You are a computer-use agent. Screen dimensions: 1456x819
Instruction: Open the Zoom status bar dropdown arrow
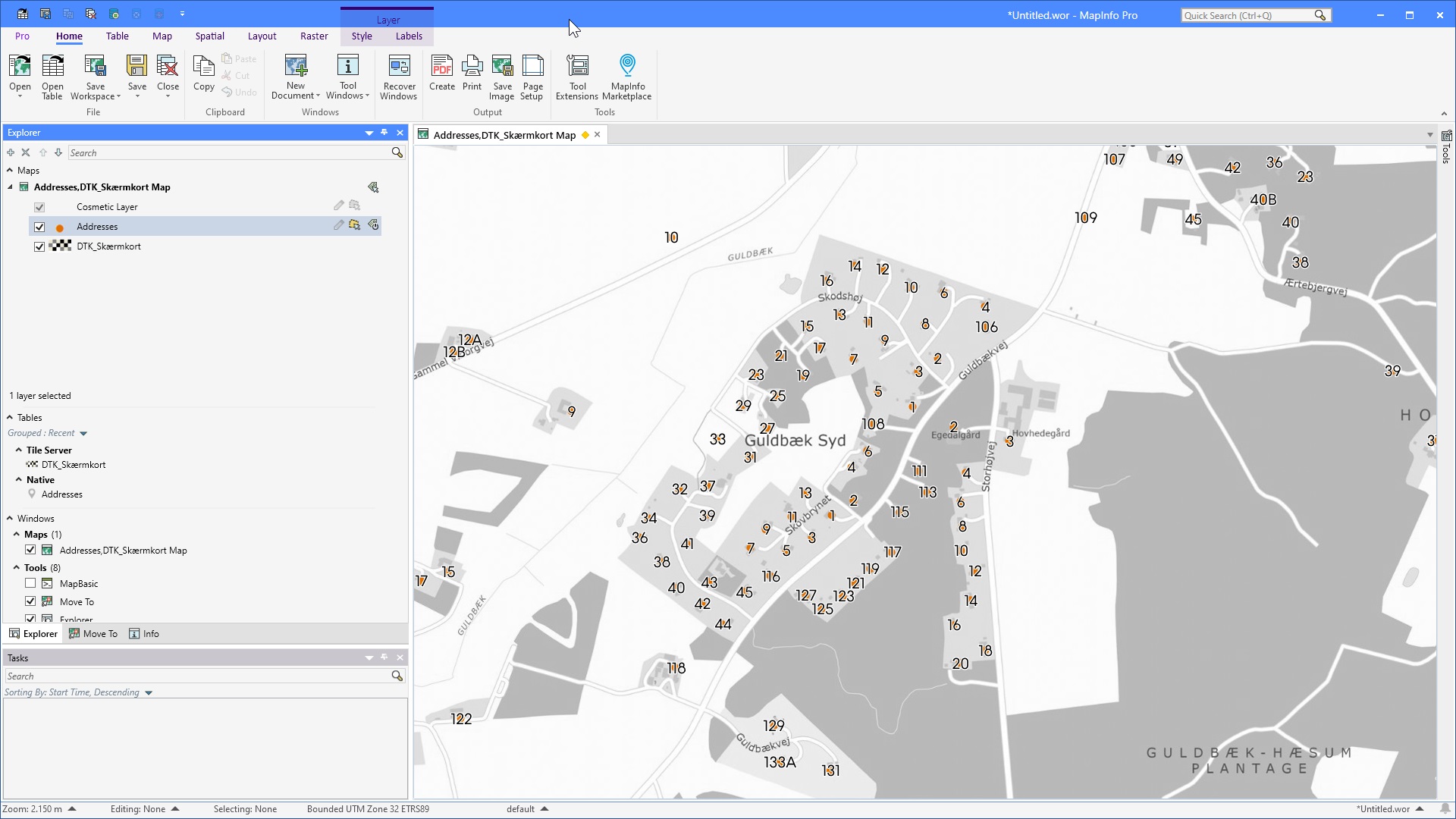tap(72, 809)
